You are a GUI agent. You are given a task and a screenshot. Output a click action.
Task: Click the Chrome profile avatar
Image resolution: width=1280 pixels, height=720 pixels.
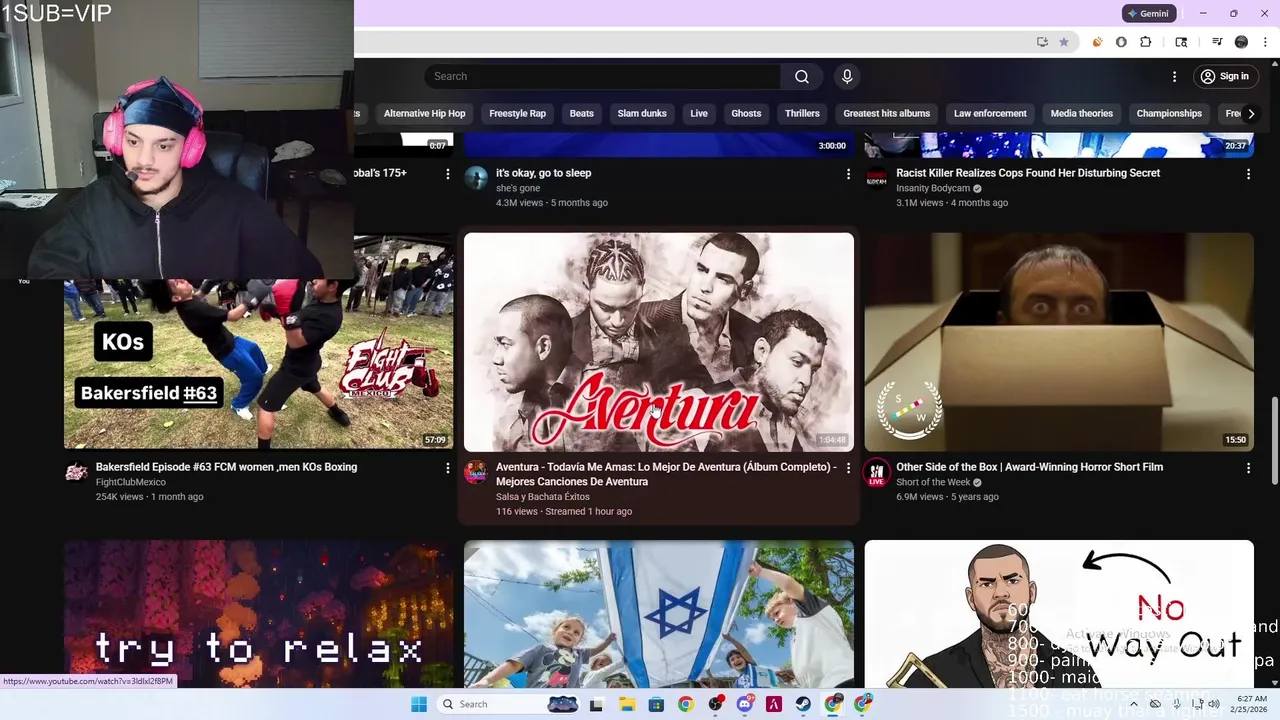(1241, 42)
